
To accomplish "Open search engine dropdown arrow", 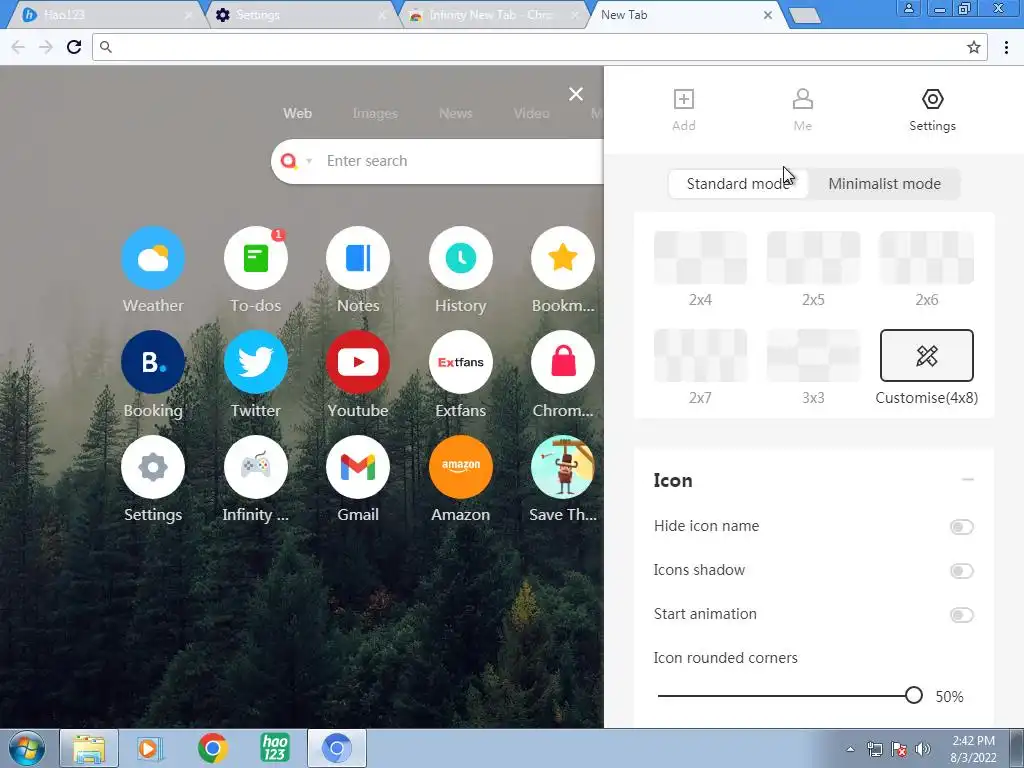I will click(309, 161).
